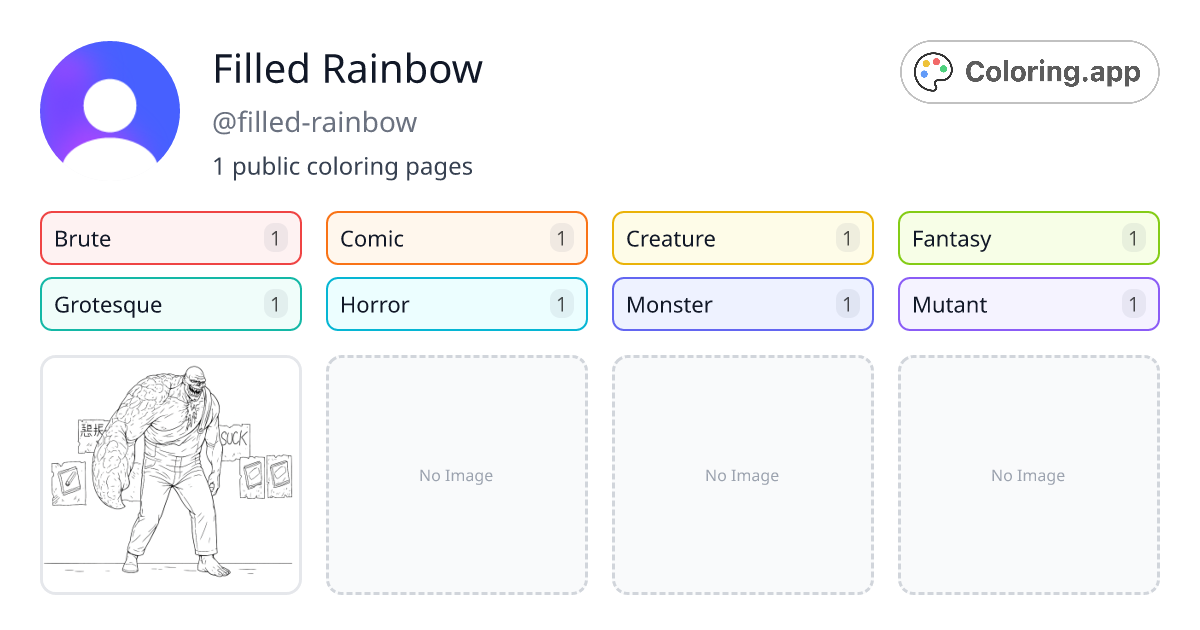Click the count badge on Creature tag
This screenshot has width=1200, height=630.
(847, 238)
